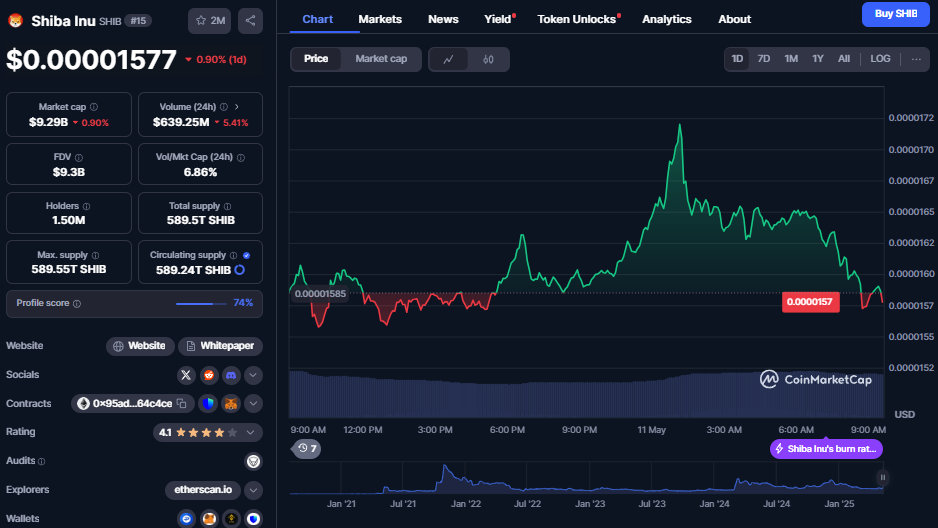Click the historical range navigator mini chart

[x=586, y=478]
